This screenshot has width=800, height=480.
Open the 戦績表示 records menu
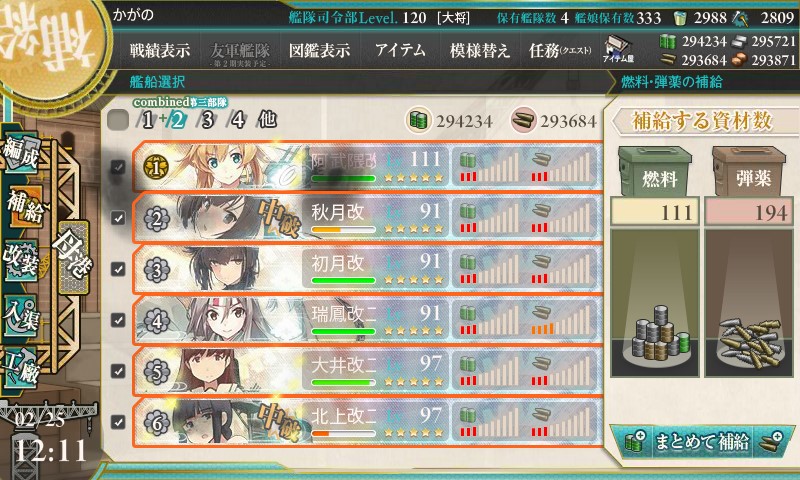[160, 50]
